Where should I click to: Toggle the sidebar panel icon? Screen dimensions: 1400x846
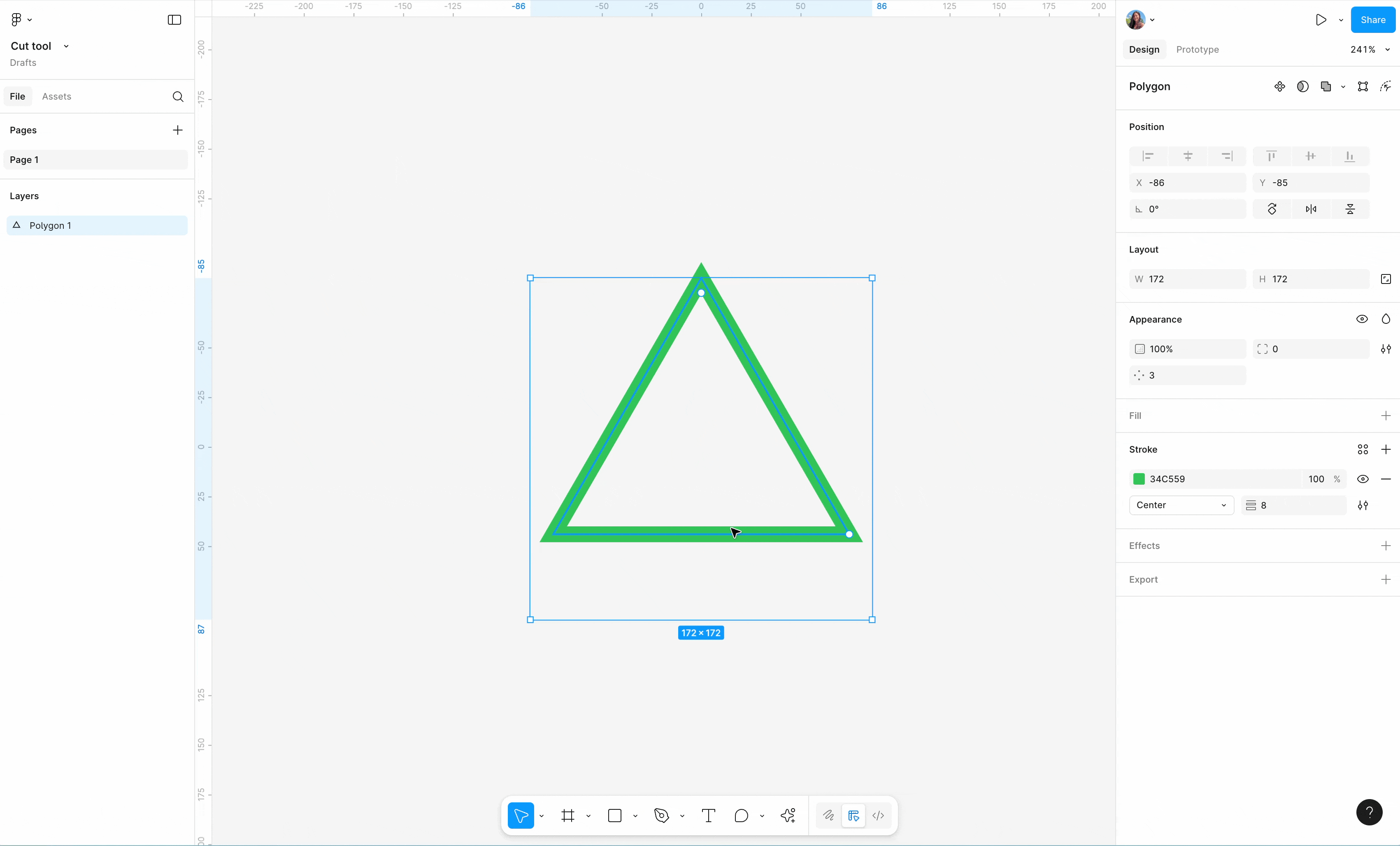click(174, 20)
